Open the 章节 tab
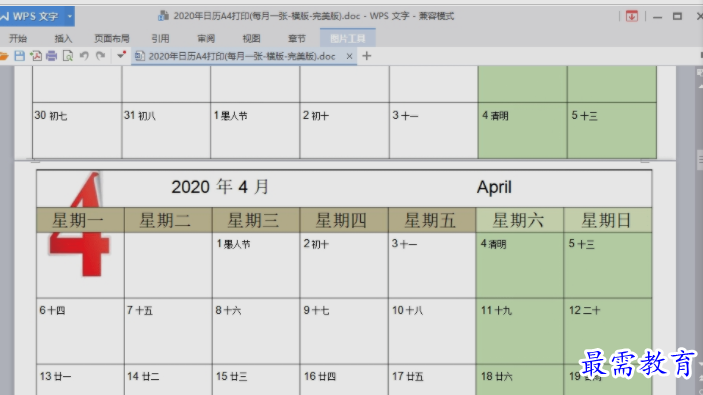703x395 pixels. point(296,39)
